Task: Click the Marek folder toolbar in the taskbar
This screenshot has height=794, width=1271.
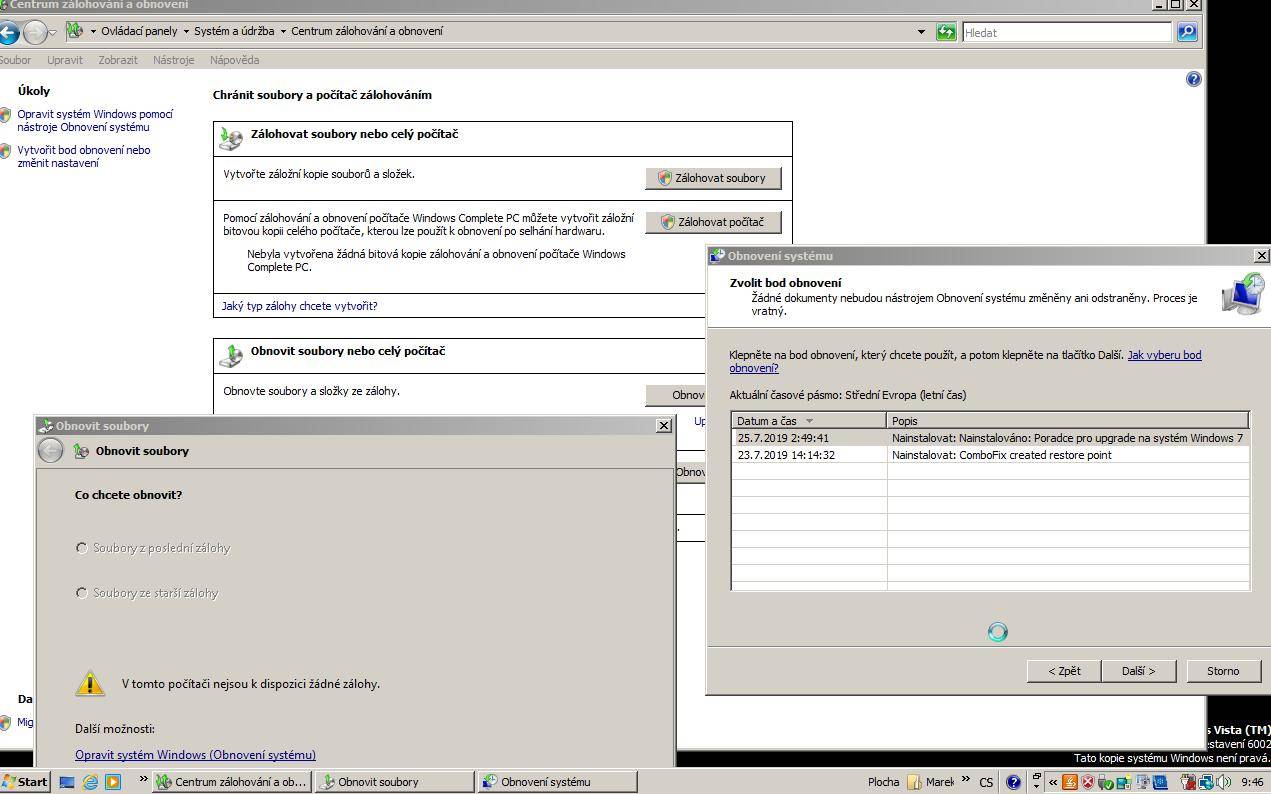Action: tap(931, 782)
